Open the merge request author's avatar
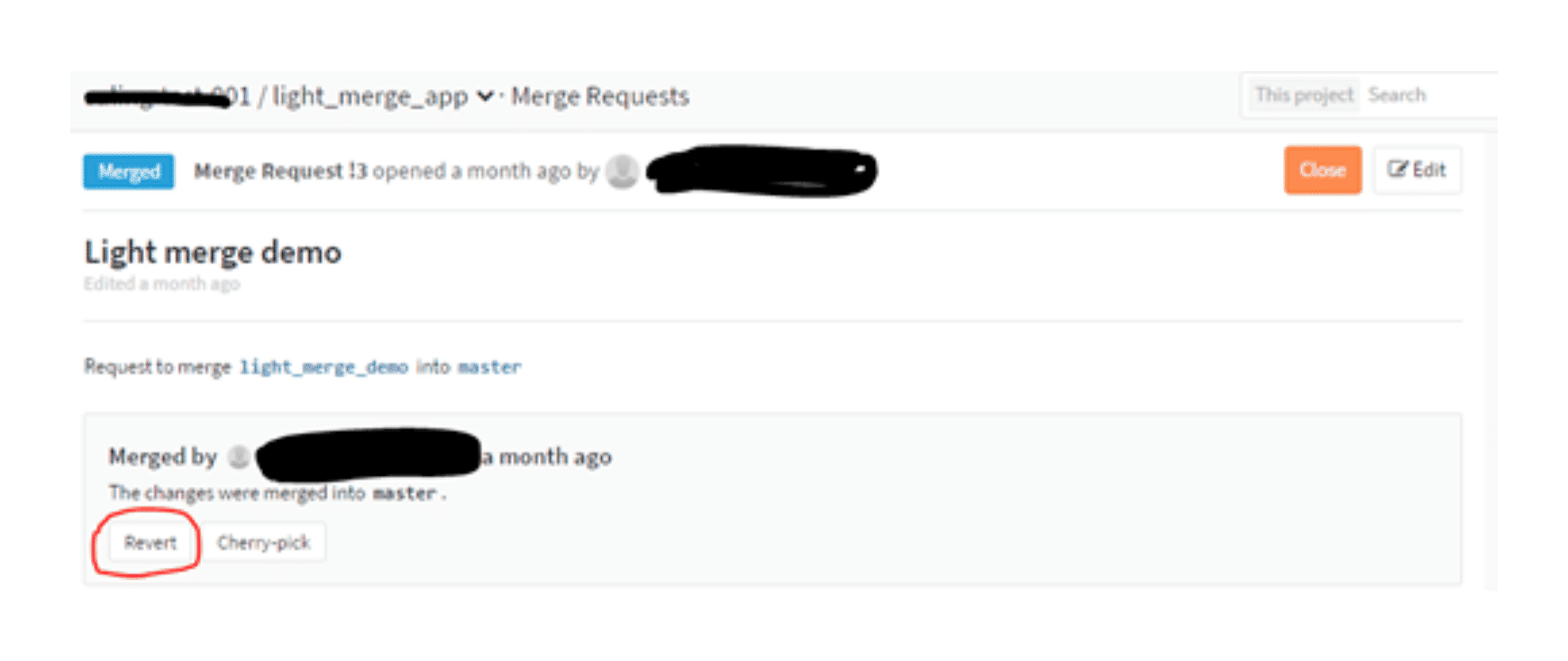Image resolution: width=1568 pixels, height=661 pixels. click(622, 171)
